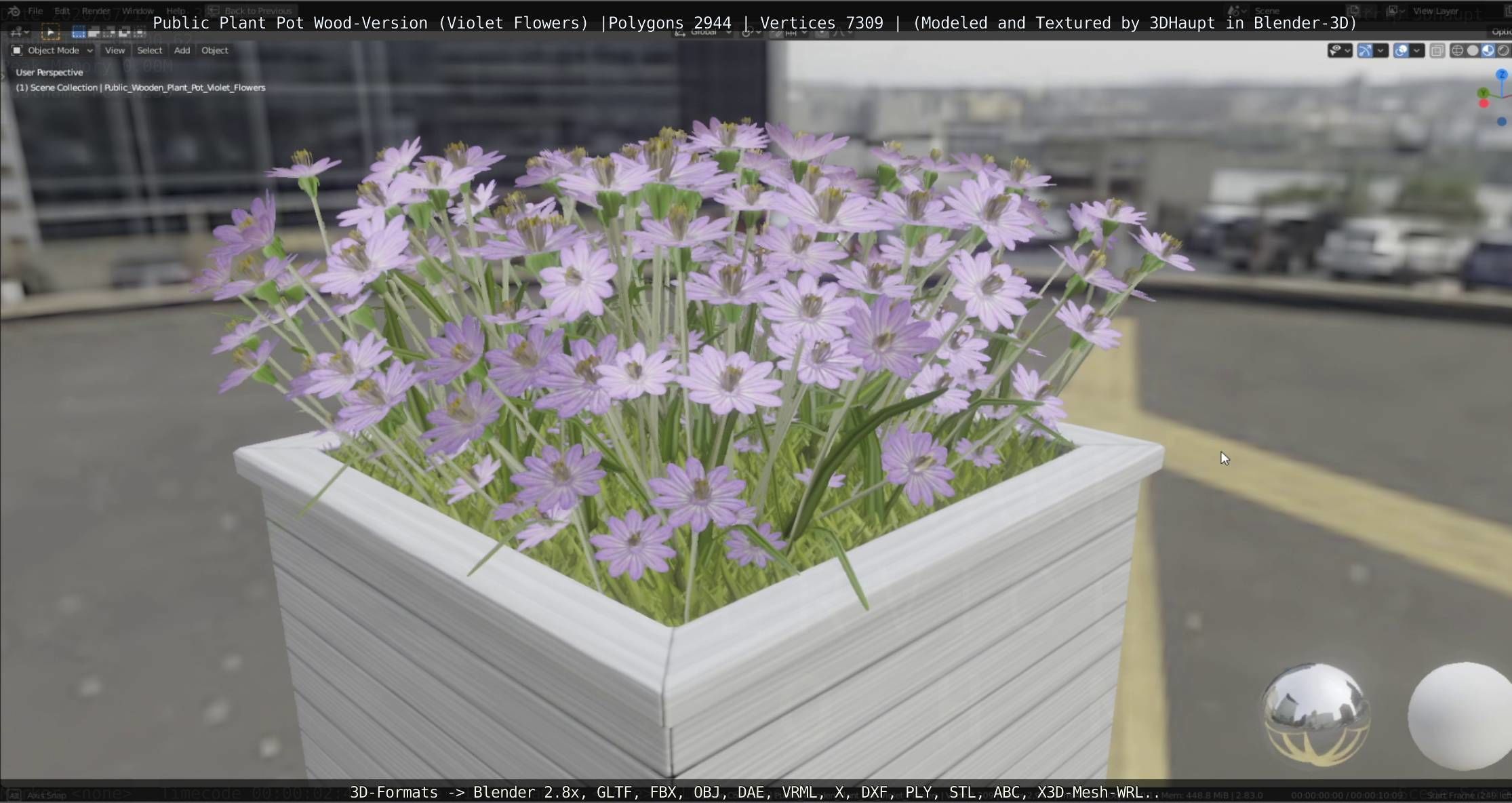
Task: Choose the Invert selection mode icon
Action: coord(124,32)
